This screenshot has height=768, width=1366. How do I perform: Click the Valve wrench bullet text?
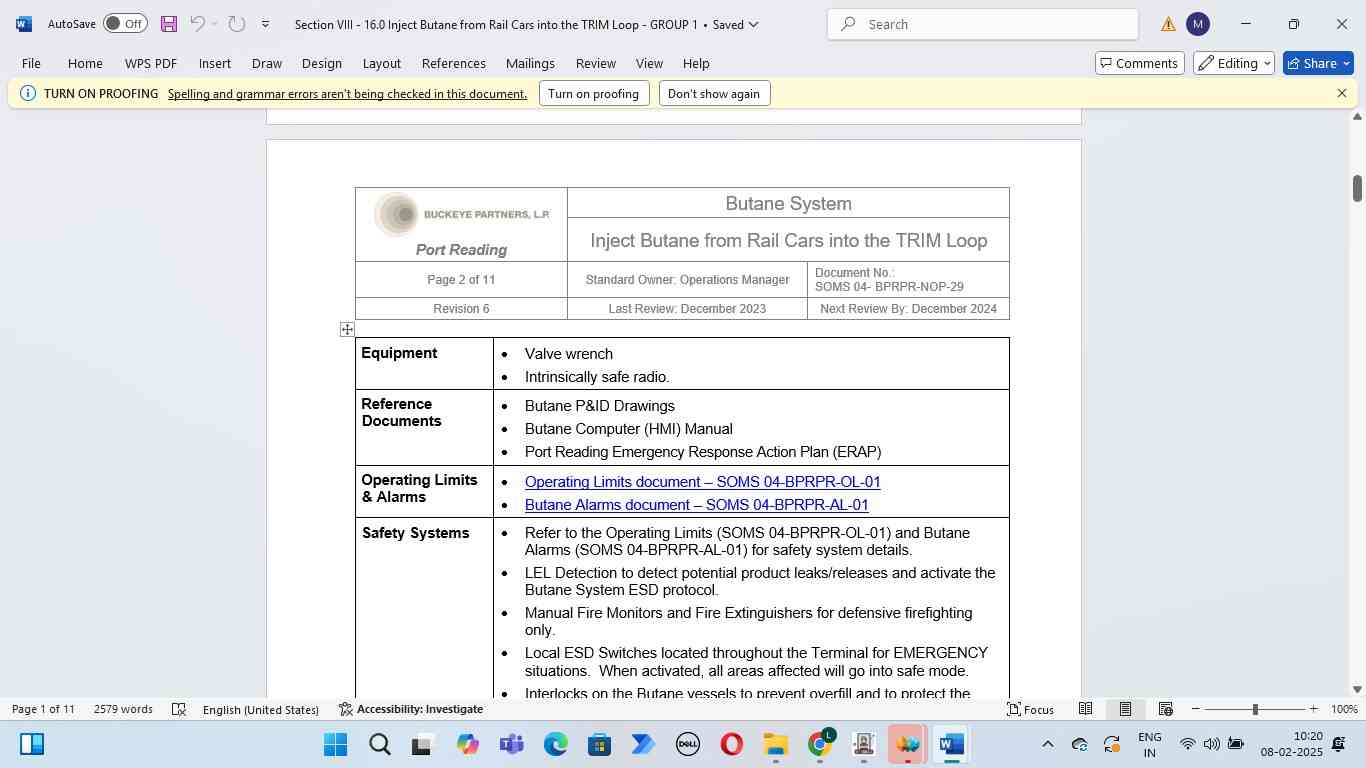(x=568, y=354)
